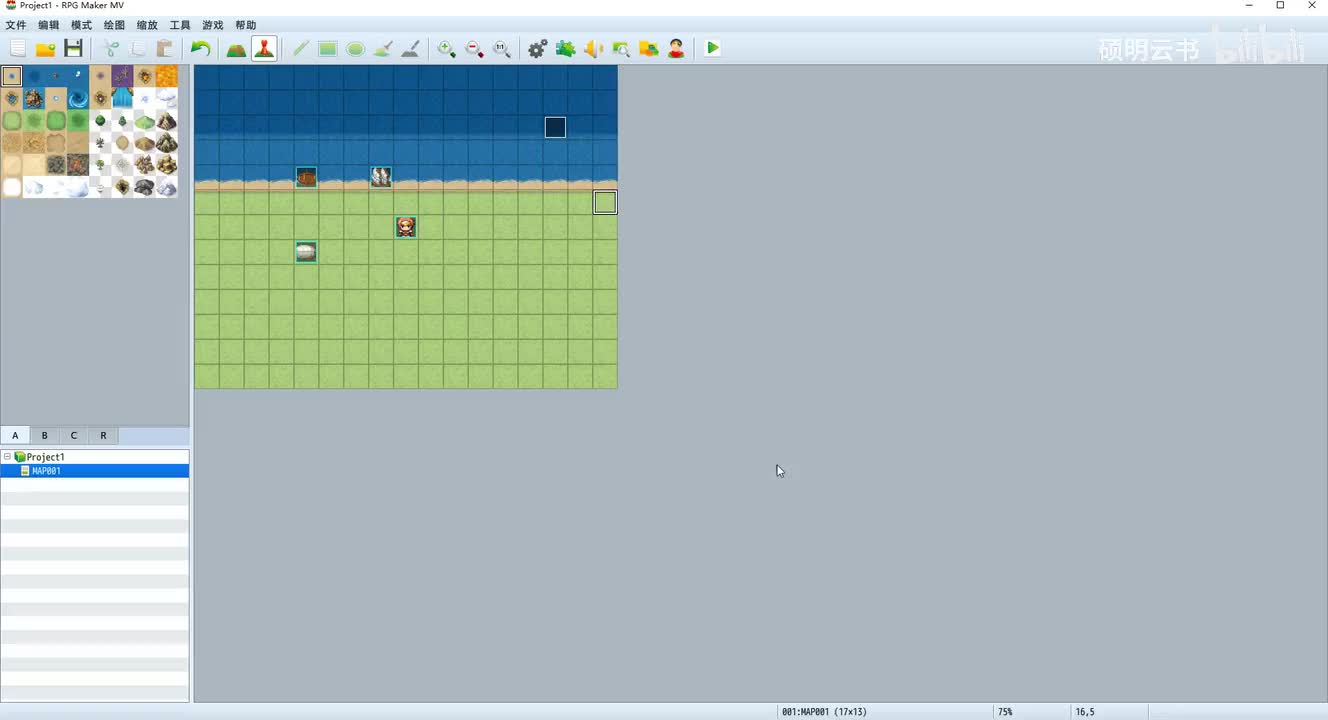Open the 工具 menu
The width and height of the screenshot is (1328, 720).
[180, 25]
